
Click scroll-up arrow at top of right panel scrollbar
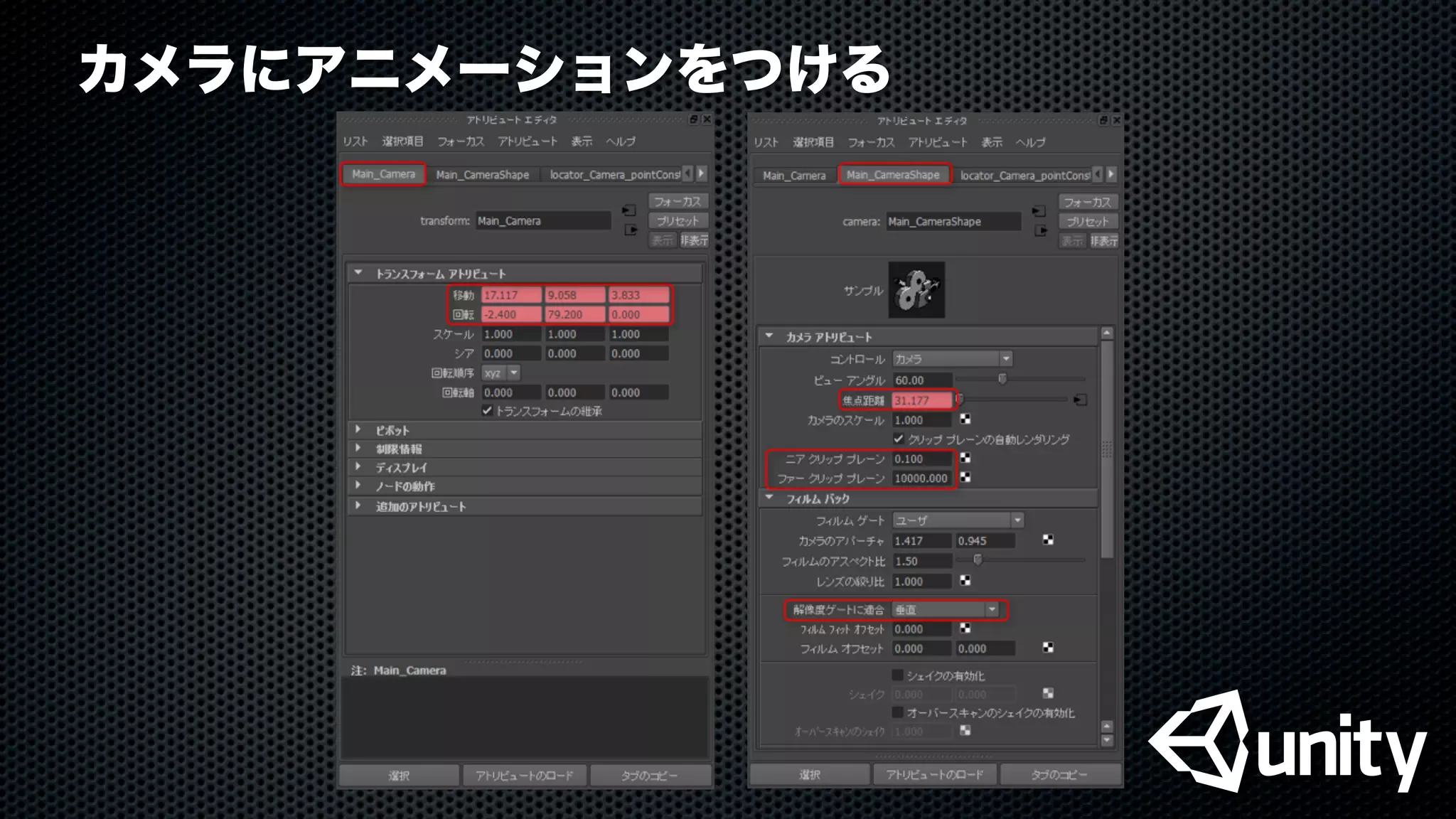1107,333
